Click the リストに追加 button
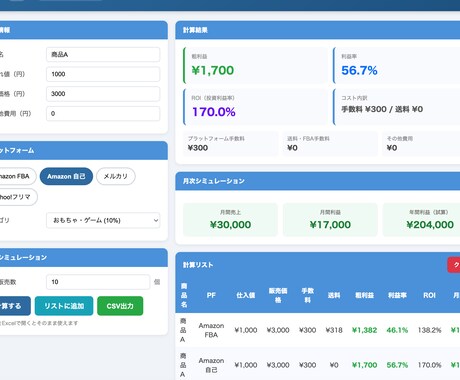Image resolution: width=460 pixels, height=380 pixels. click(x=64, y=306)
